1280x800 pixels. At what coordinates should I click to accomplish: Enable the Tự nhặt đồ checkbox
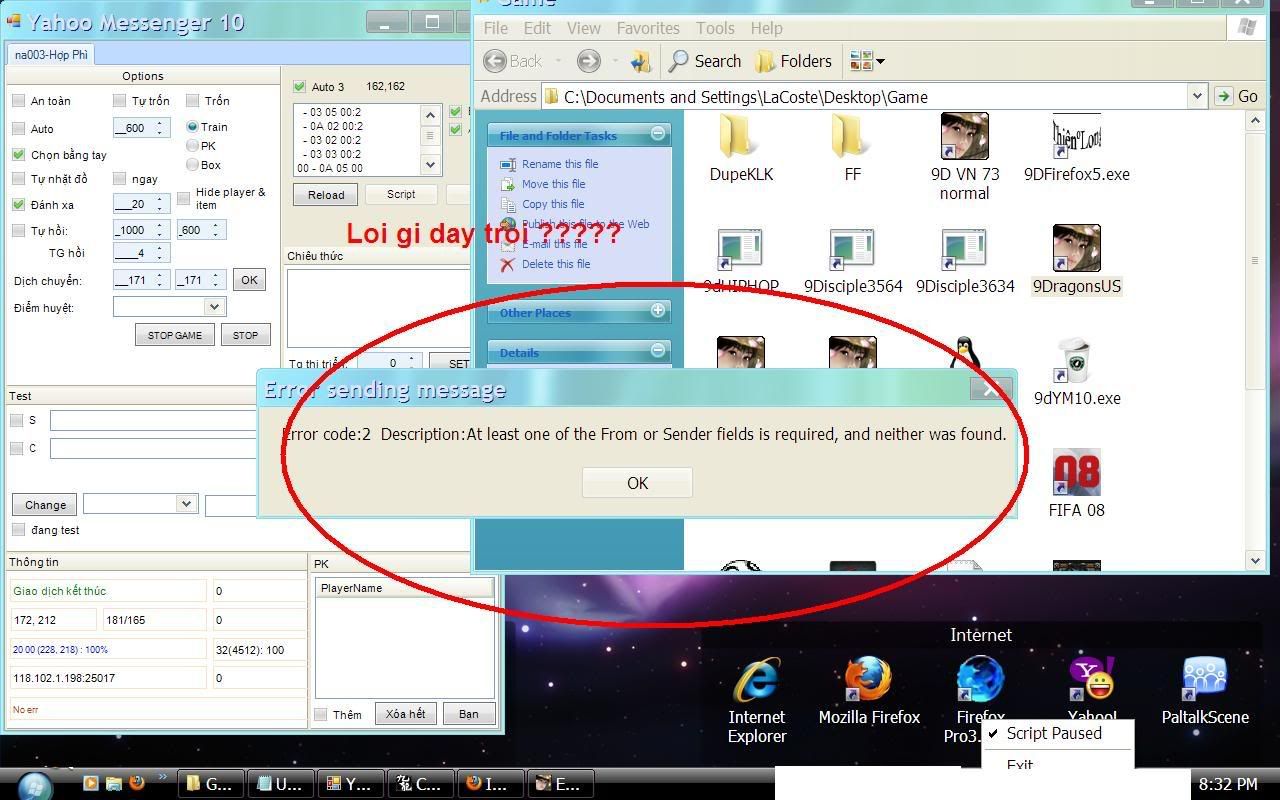(x=18, y=179)
